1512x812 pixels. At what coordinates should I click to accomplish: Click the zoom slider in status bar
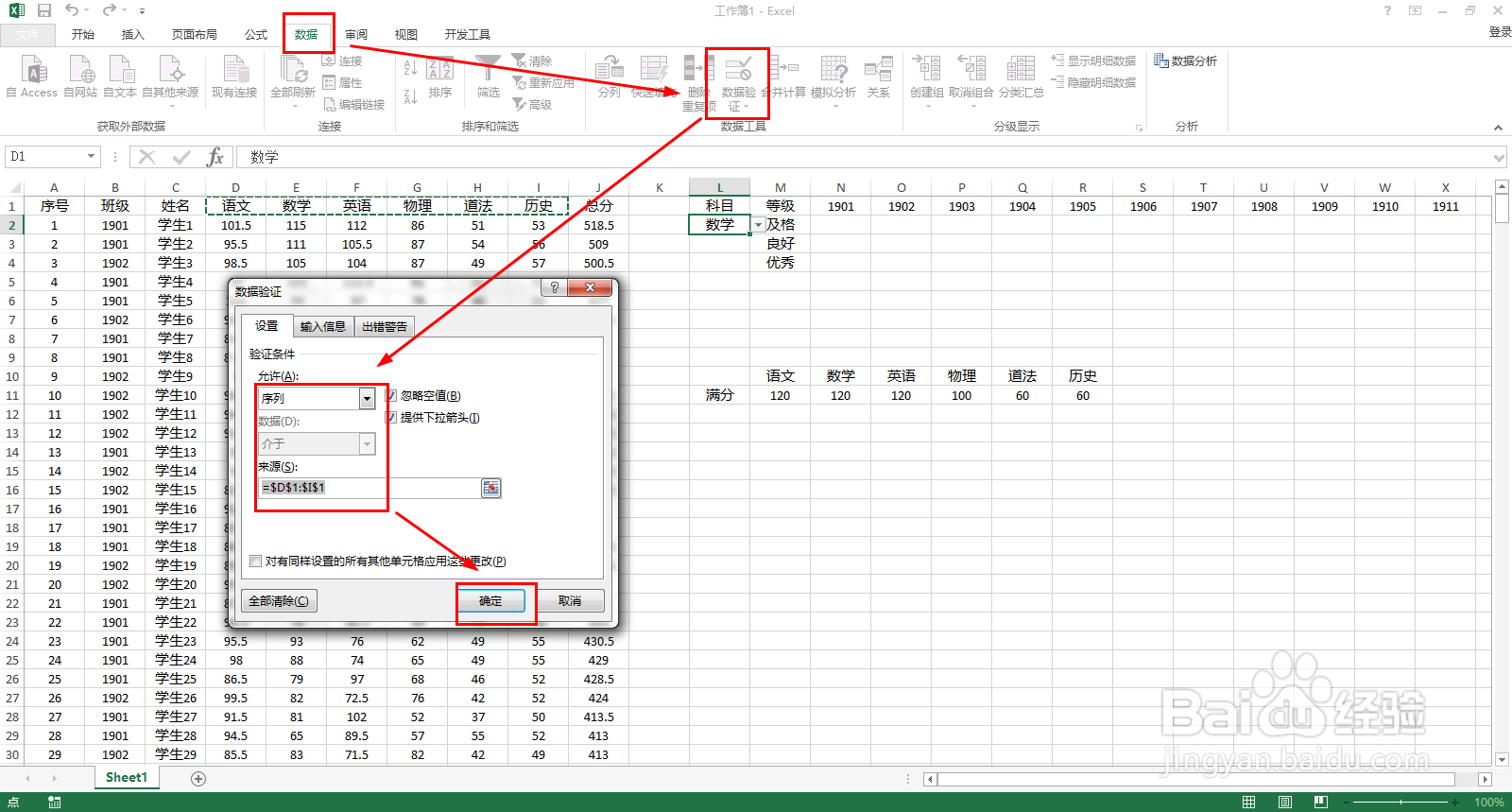(x=1400, y=803)
